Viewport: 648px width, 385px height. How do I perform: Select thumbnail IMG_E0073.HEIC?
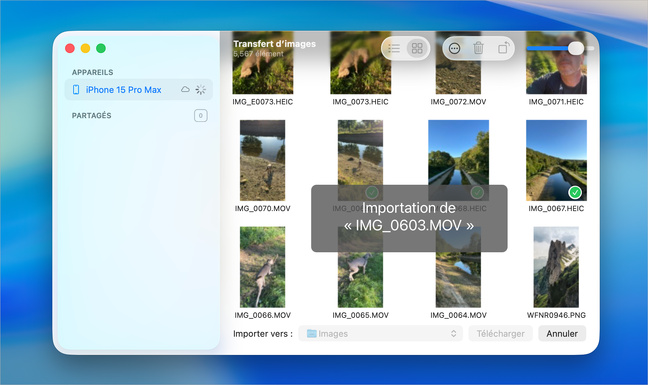coord(263,63)
